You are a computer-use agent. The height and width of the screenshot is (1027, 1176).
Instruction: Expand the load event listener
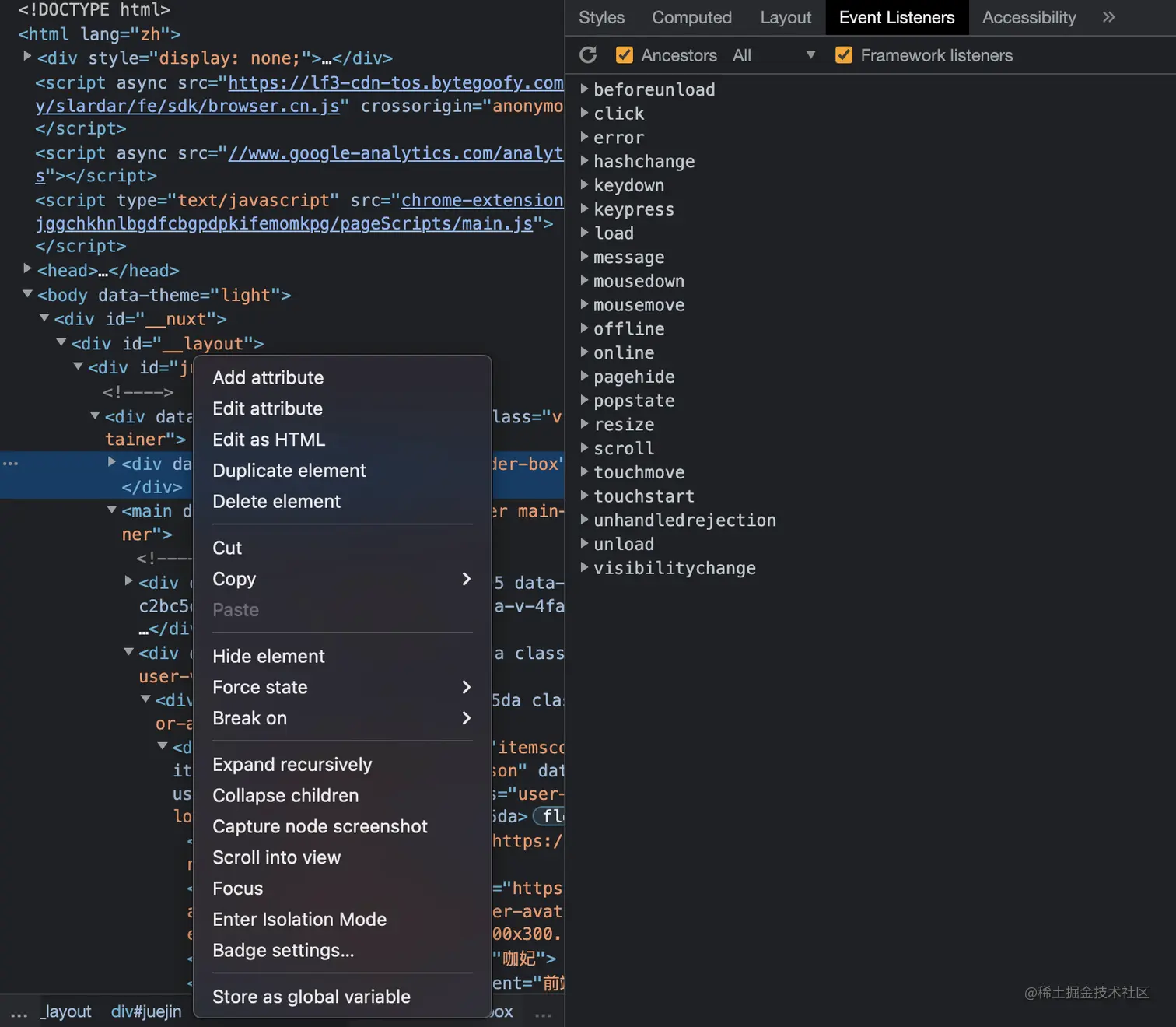pyautogui.click(x=585, y=233)
